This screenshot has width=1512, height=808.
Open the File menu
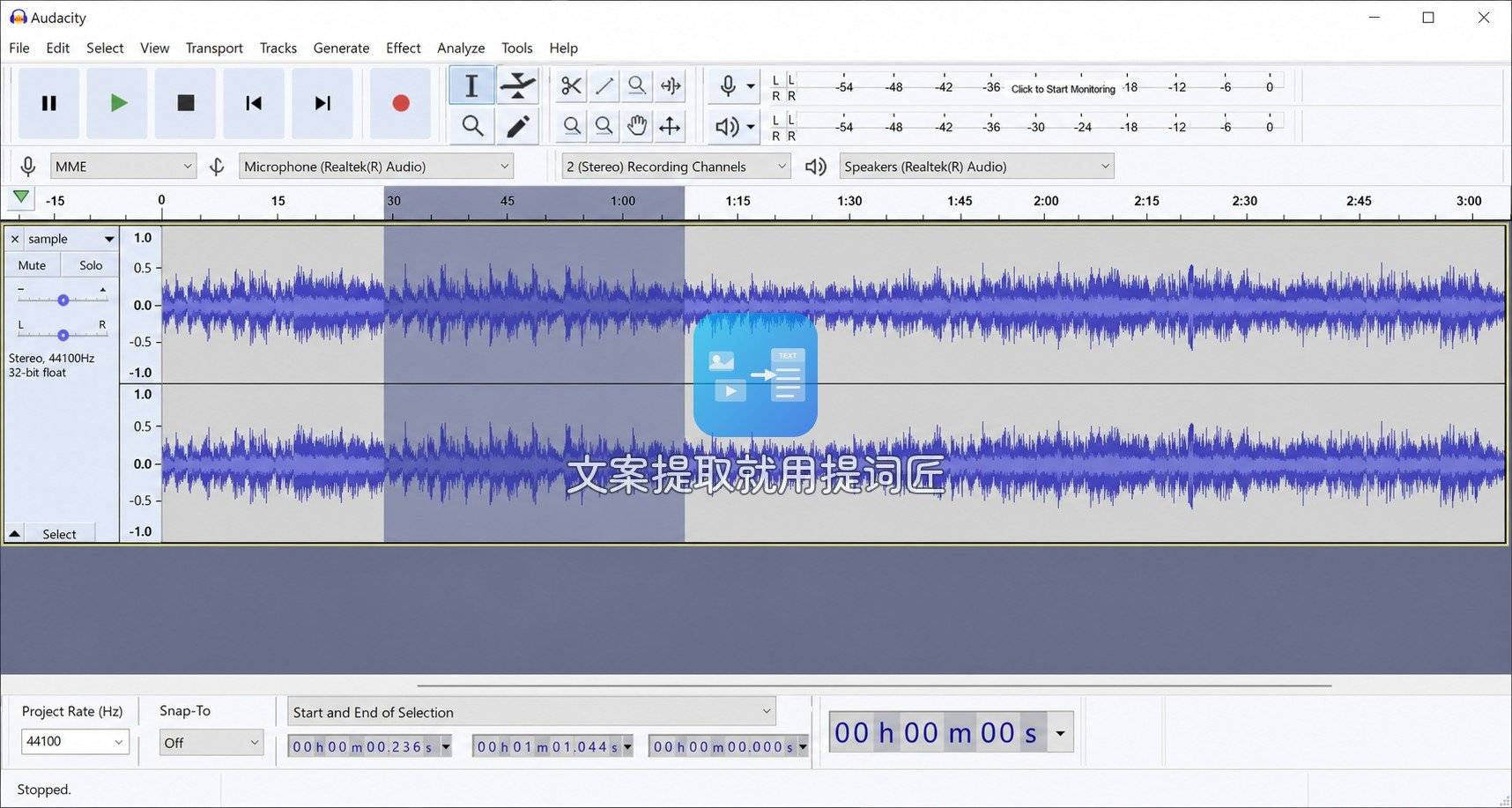[x=19, y=48]
